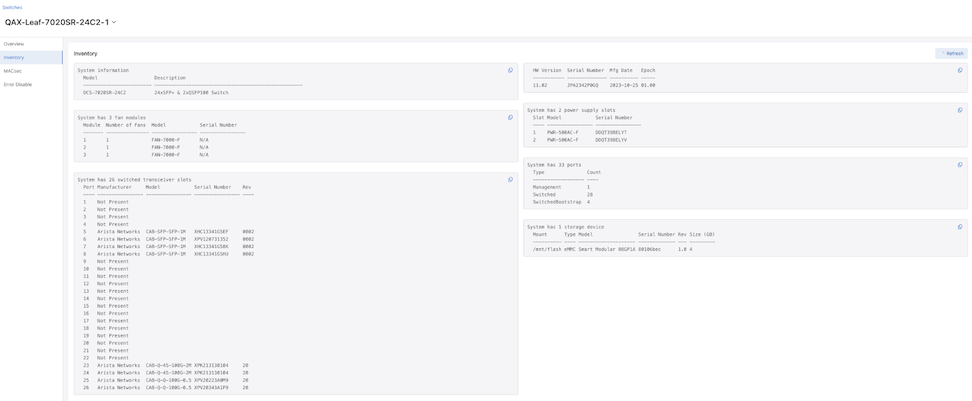Select the Inventory sidebar tab

tap(14, 58)
